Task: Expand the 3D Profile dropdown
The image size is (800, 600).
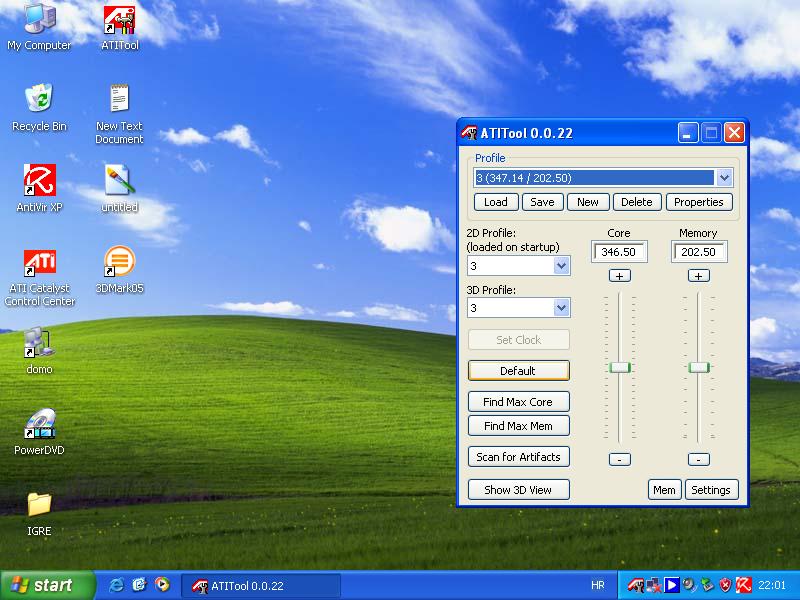Action: [561, 308]
